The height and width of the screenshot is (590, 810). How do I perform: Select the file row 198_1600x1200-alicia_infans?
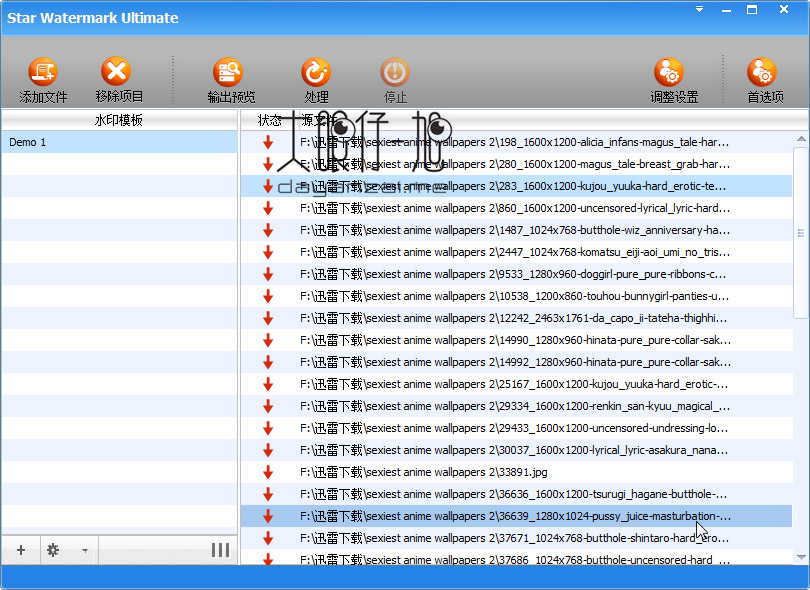click(516, 142)
